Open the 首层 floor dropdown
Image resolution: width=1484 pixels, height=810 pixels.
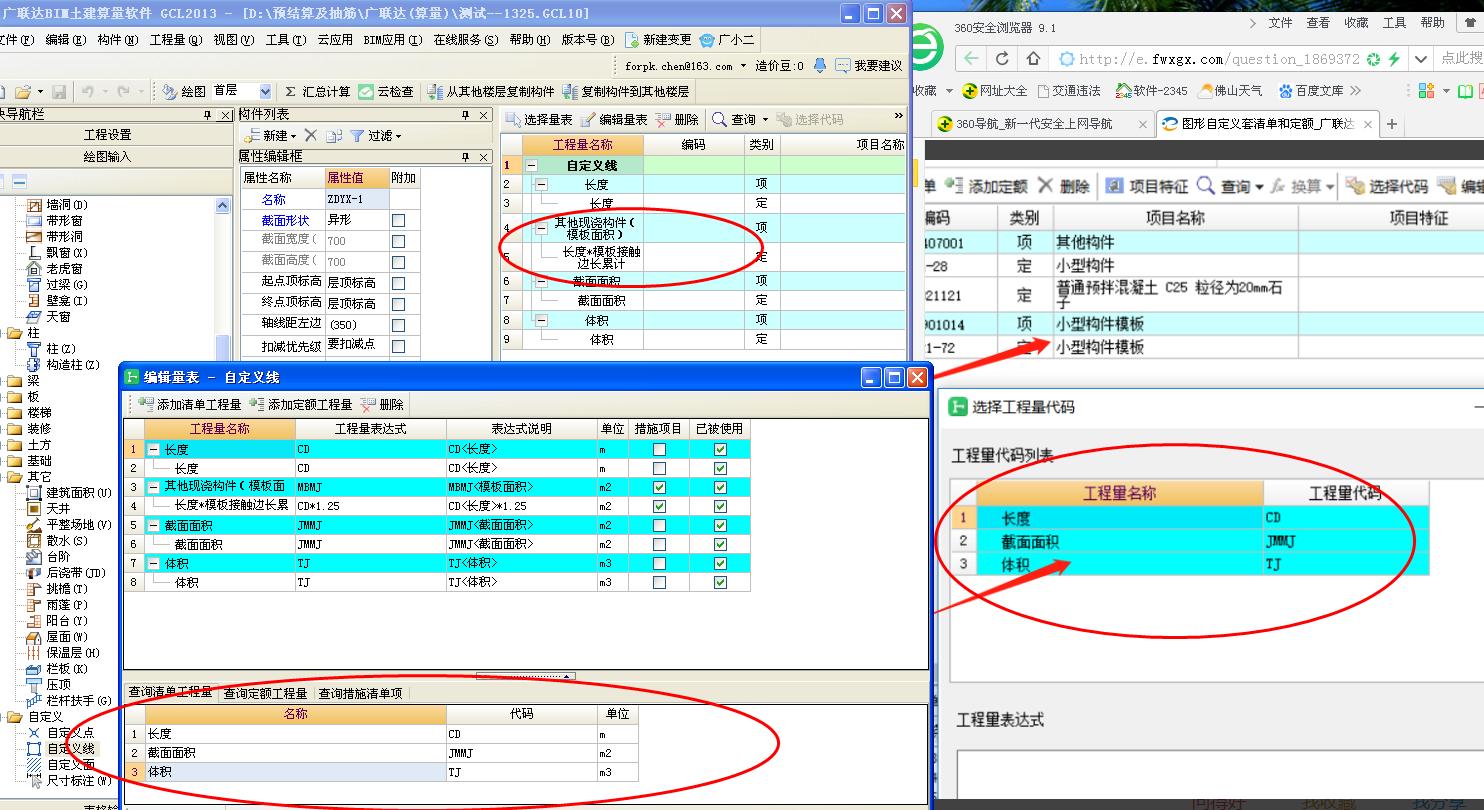click(265, 91)
